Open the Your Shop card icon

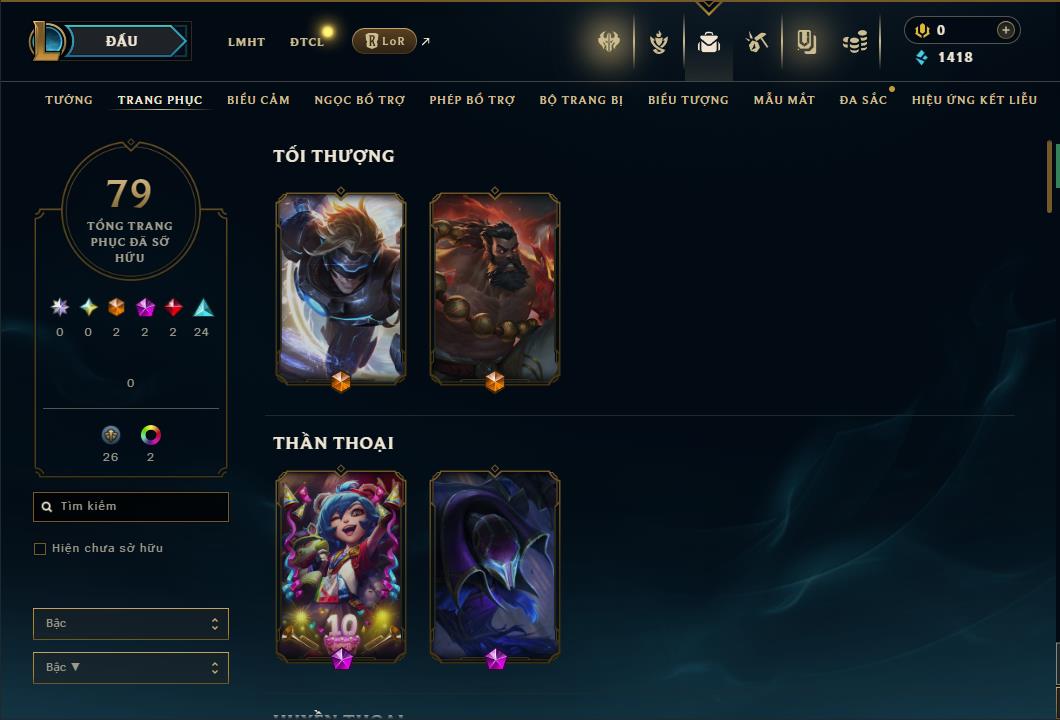(x=806, y=42)
